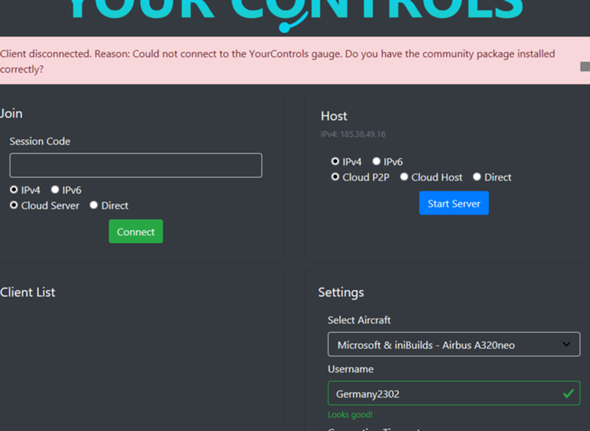Click the Client disconnected error message text

(x=277, y=61)
